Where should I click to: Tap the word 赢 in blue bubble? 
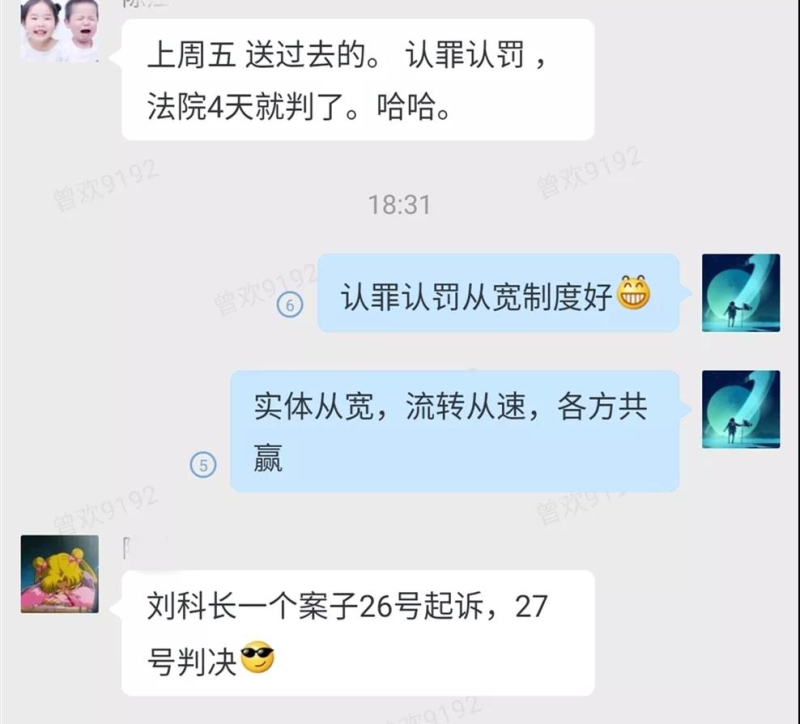(x=268, y=458)
